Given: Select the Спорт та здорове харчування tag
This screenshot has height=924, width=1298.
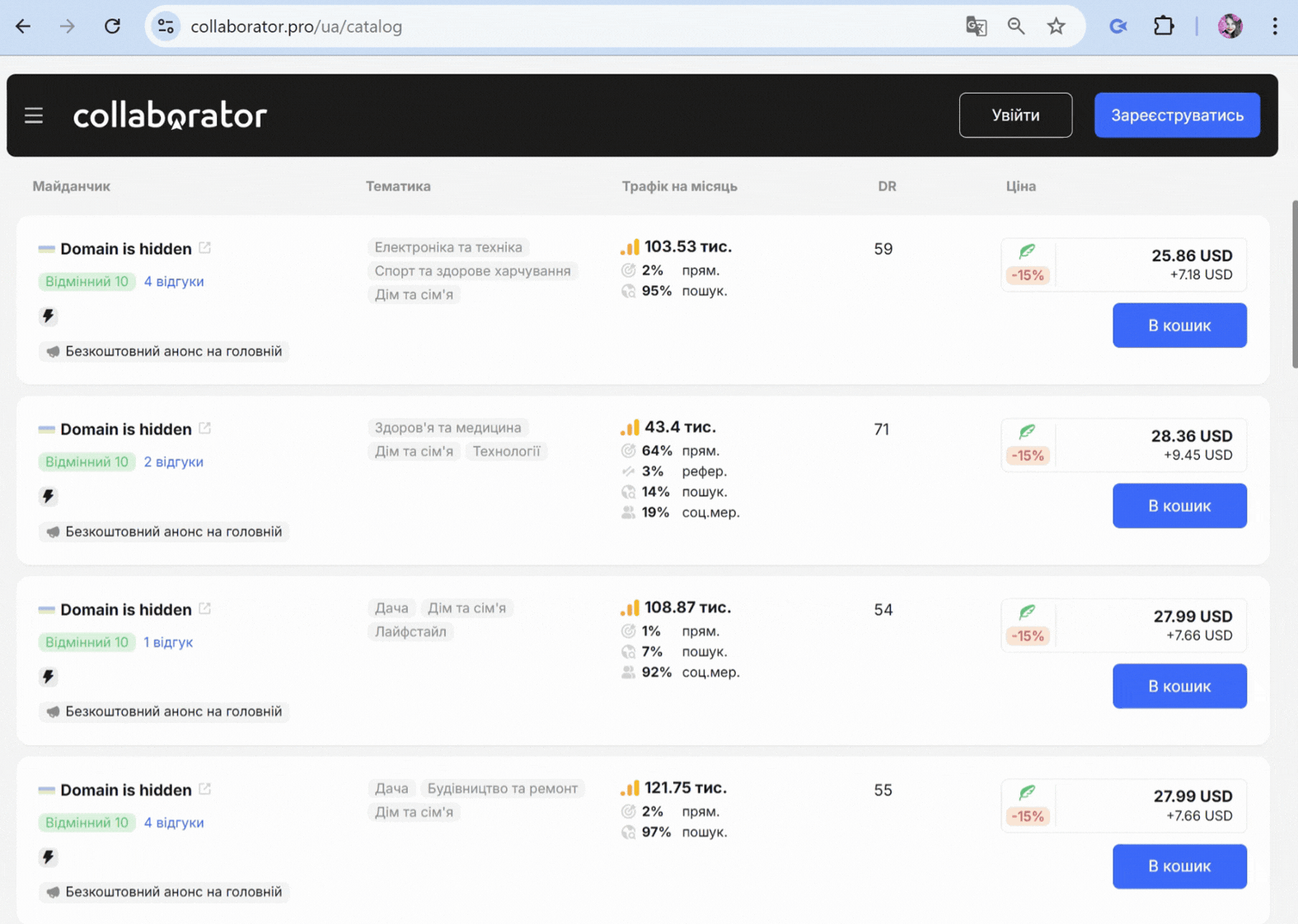Looking at the screenshot, I should click(x=472, y=271).
